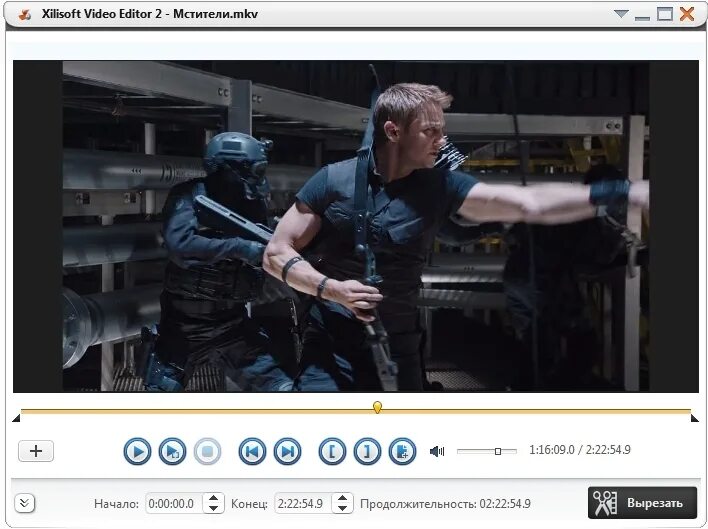Click the plus button to add file

(x=36, y=451)
